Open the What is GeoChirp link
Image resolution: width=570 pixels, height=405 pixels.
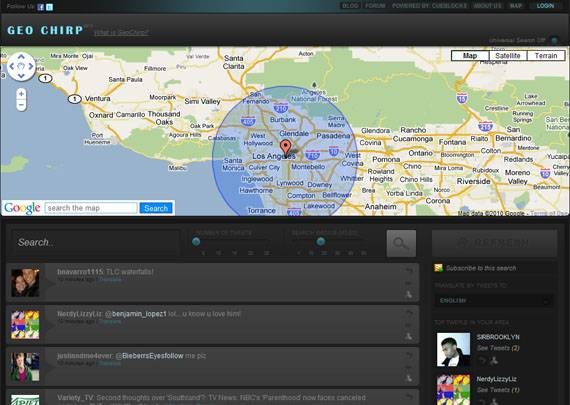pyautogui.click(x=121, y=33)
